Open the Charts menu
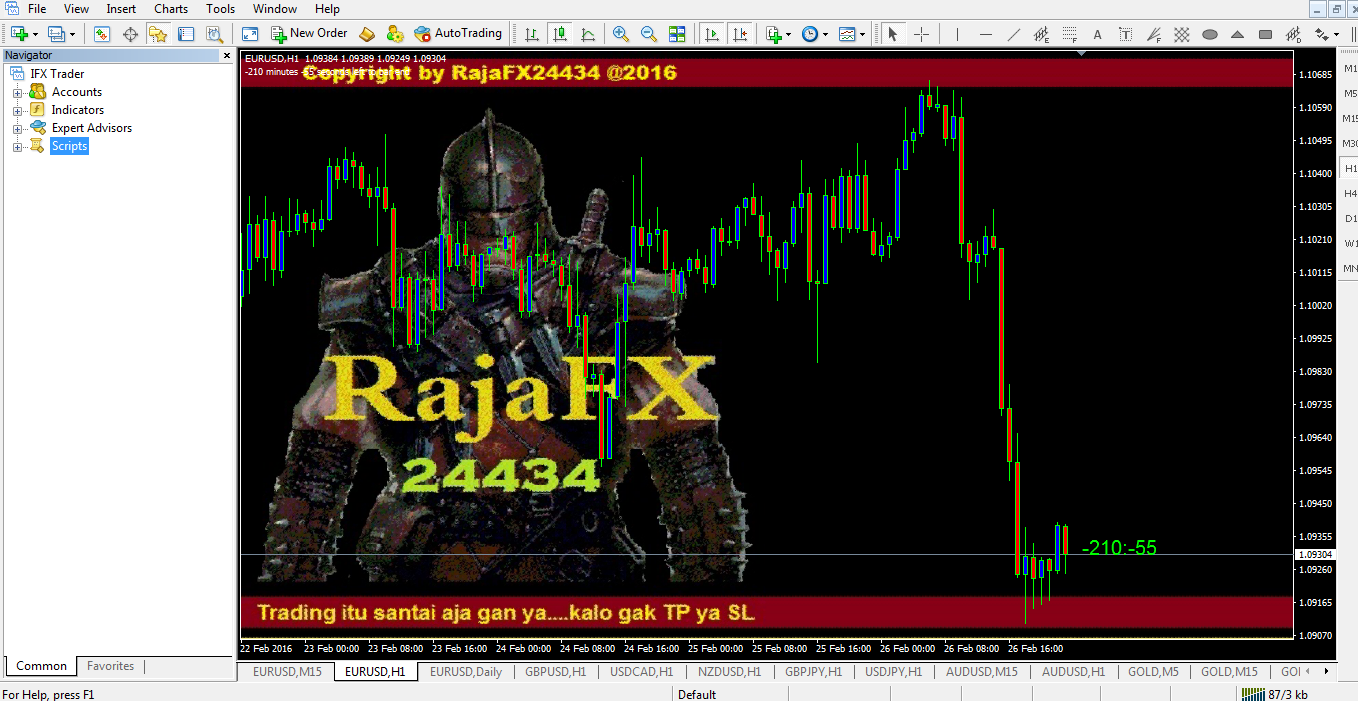Screen dimensions: 1358x701 point(171,9)
